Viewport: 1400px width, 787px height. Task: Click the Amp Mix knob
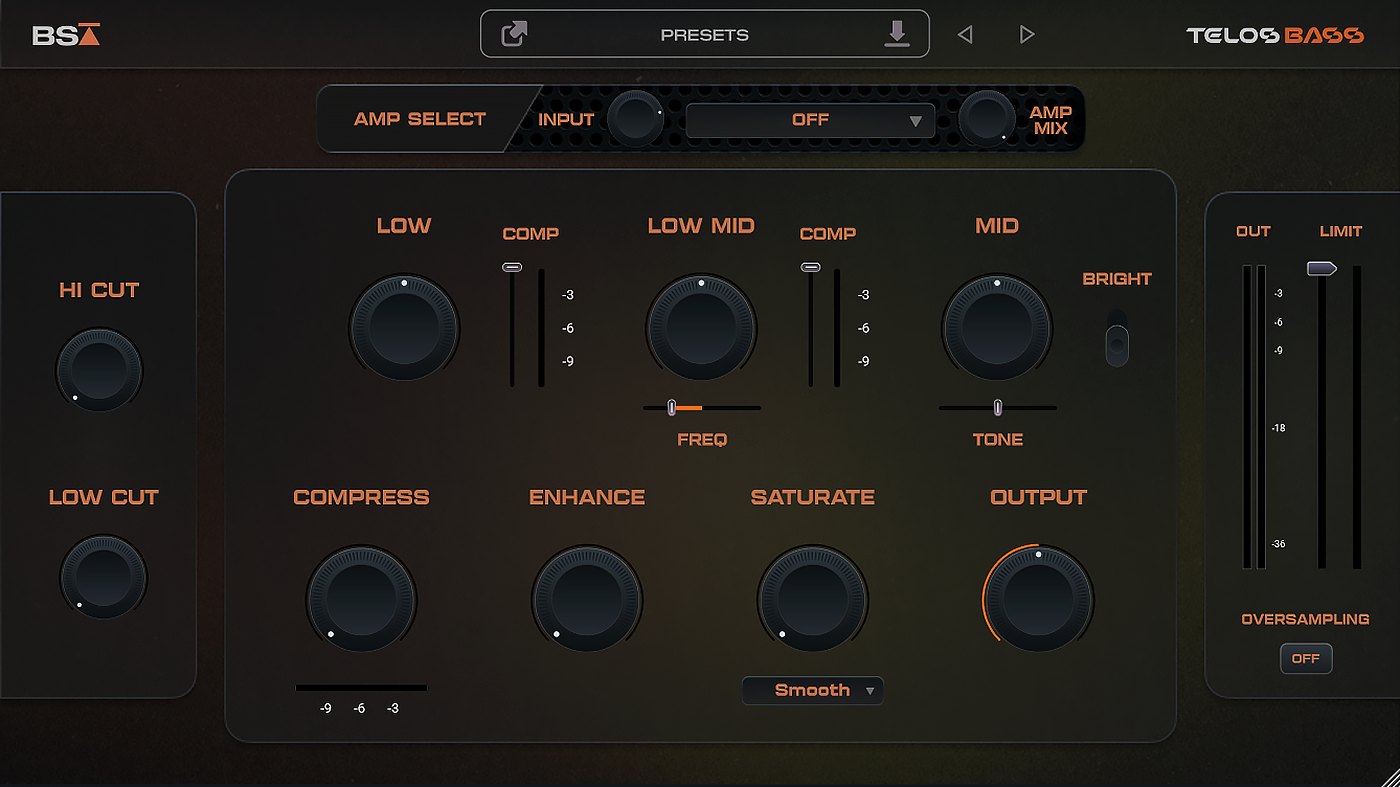point(986,119)
